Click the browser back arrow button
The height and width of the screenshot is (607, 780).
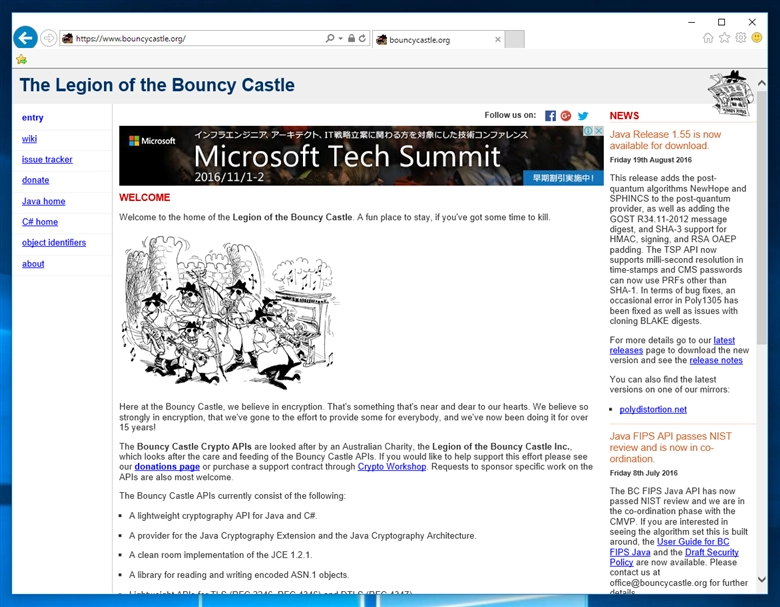click(25, 38)
